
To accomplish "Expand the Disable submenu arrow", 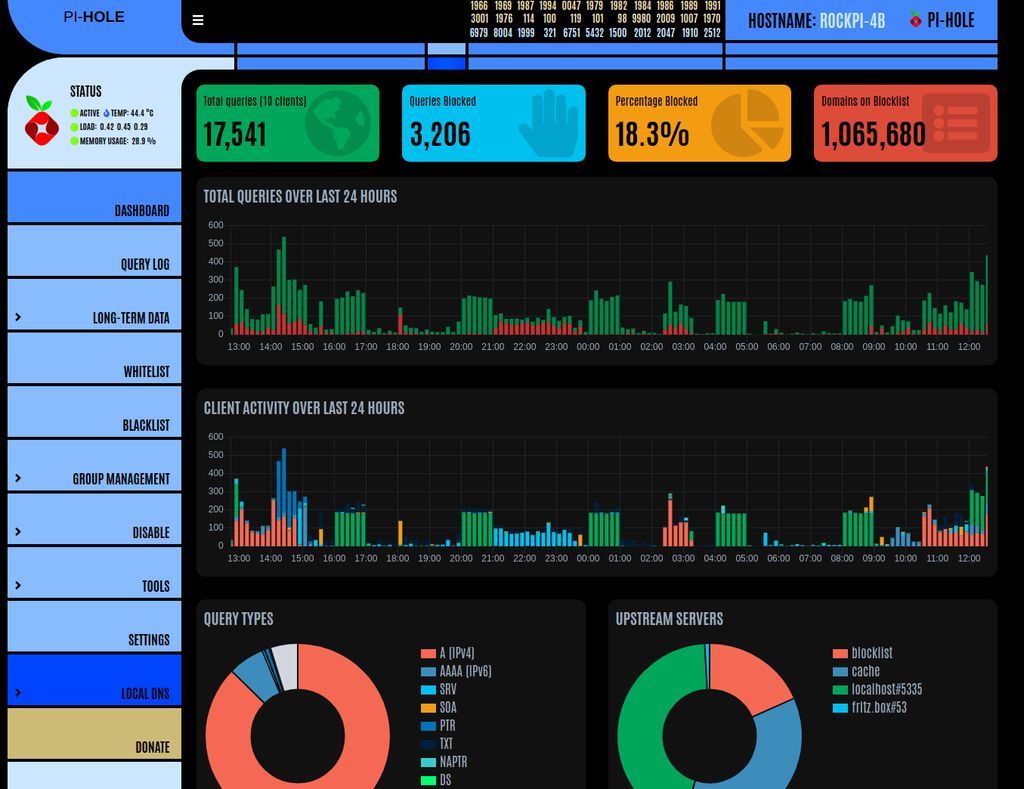I will click(x=18, y=532).
